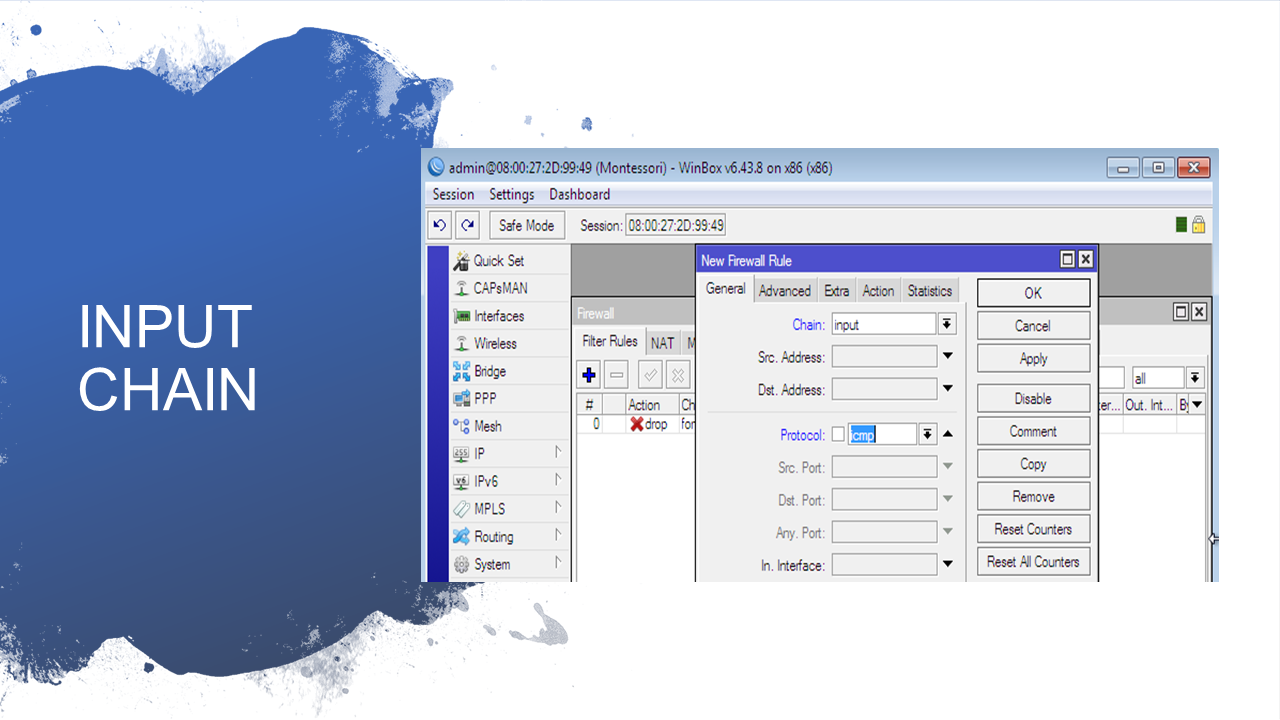The height and width of the screenshot is (720, 1280).
Task: Click the Undo arrow icon in toolbar
Action: [x=439, y=225]
